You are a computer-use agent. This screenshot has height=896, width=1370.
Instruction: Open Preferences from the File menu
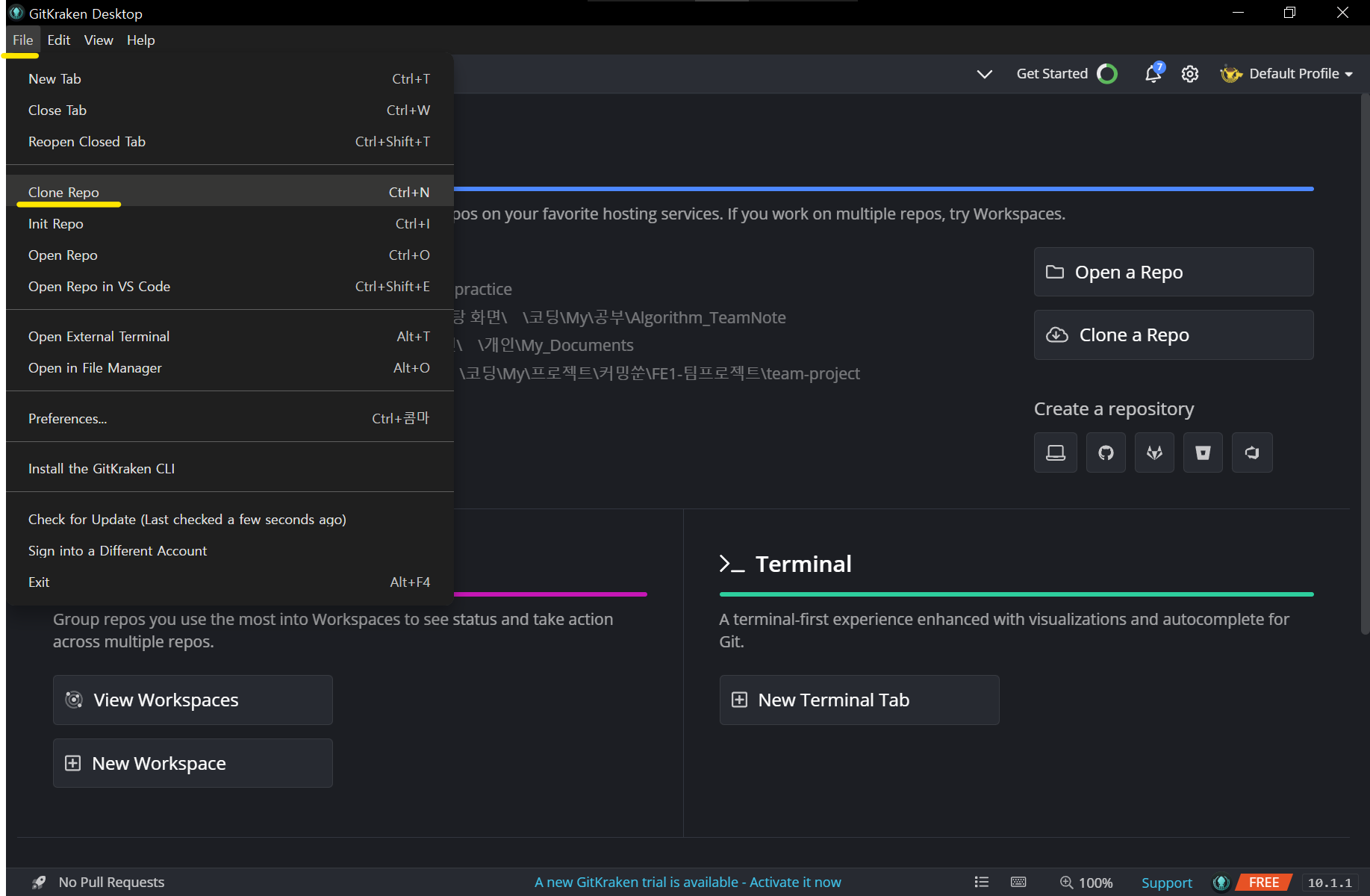pos(230,418)
